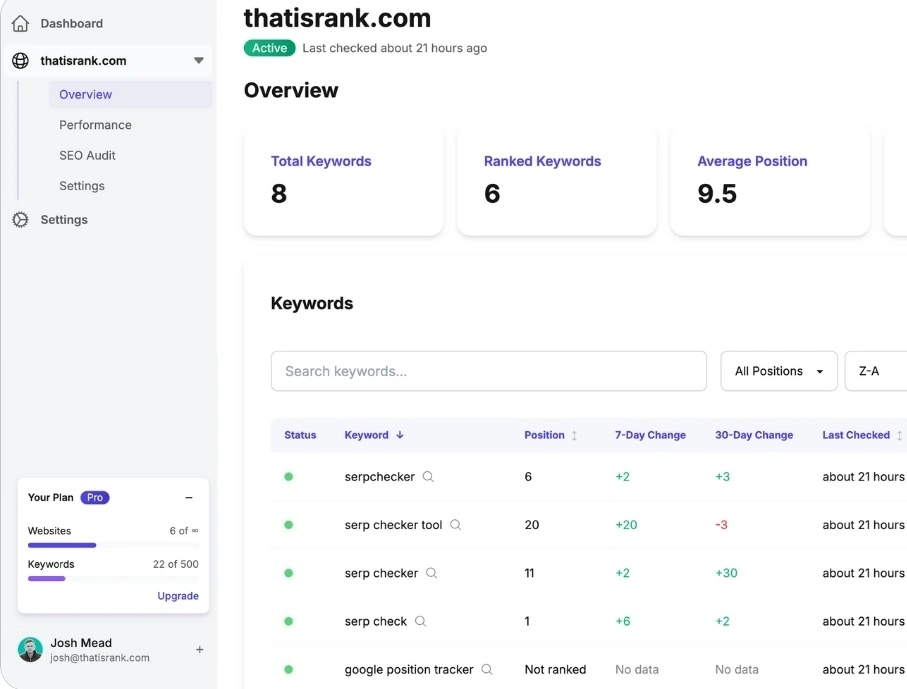Click -3 thirty-day change value
Screen dimensions: 907x689
pos(721,525)
